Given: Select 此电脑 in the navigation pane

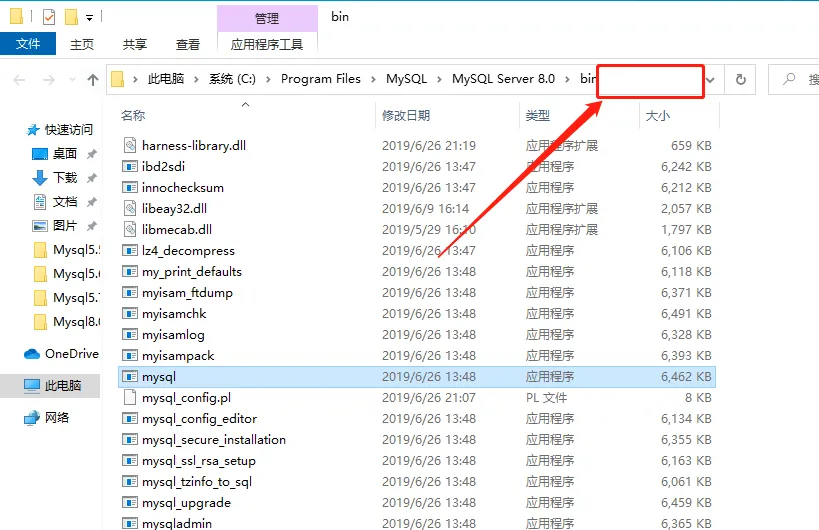Looking at the screenshot, I should (x=63, y=385).
